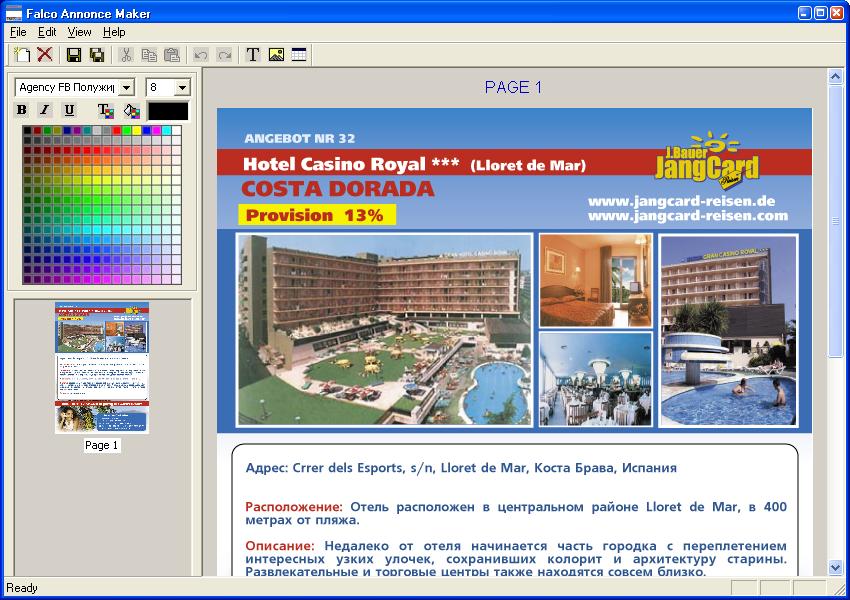This screenshot has height=600, width=850.
Task: Expand the font name dropdown arrow
Action: click(126, 87)
